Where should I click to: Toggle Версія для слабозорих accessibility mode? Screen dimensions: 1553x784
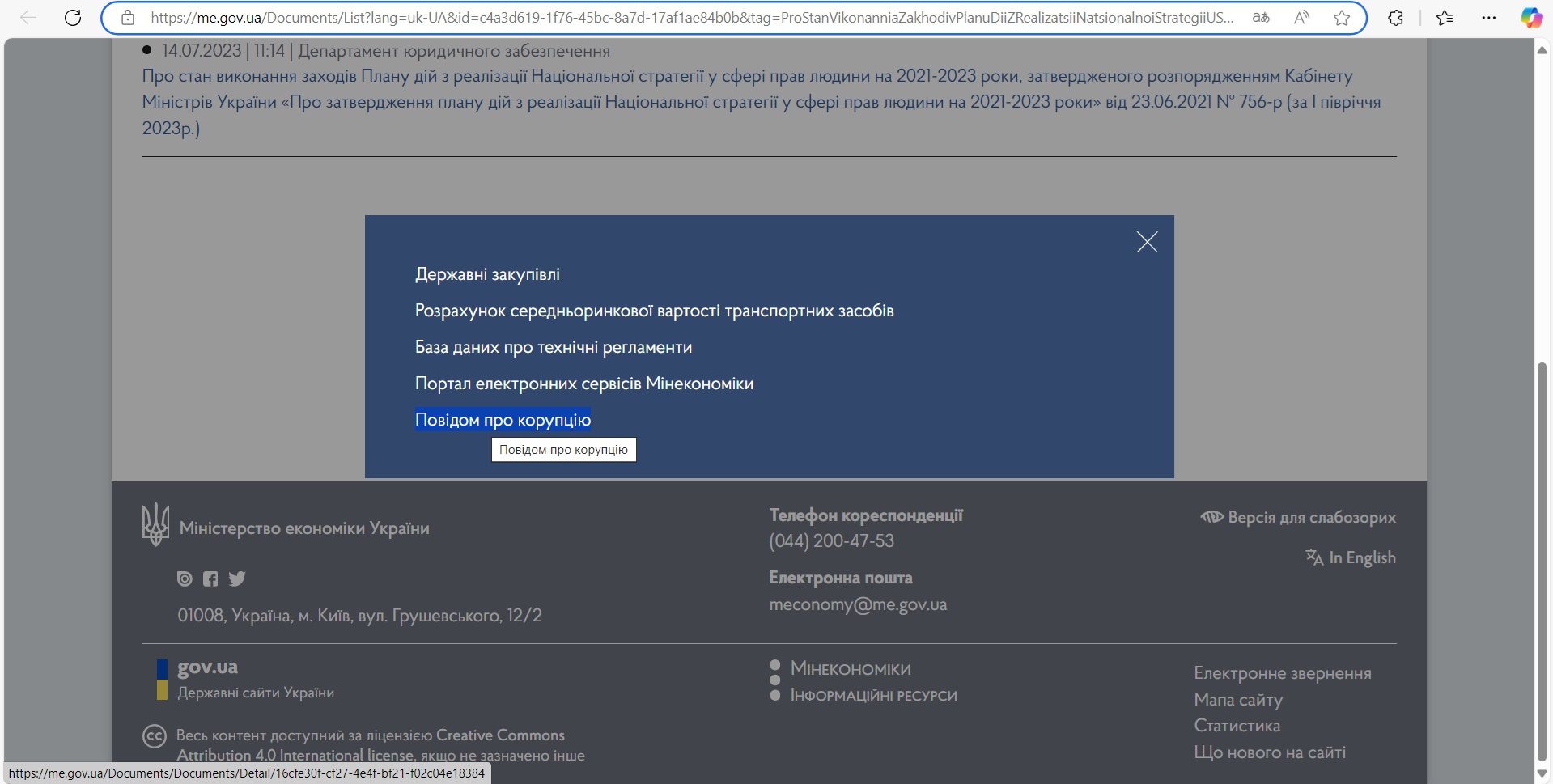tap(1299, 518)
